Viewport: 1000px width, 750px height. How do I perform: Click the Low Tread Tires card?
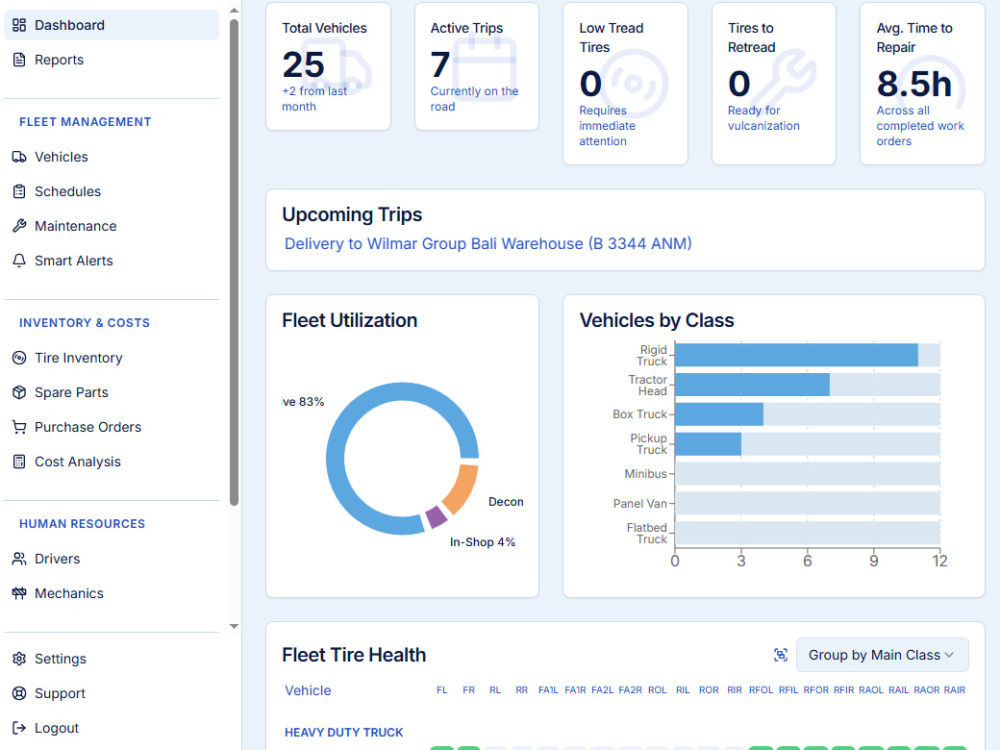625,84
